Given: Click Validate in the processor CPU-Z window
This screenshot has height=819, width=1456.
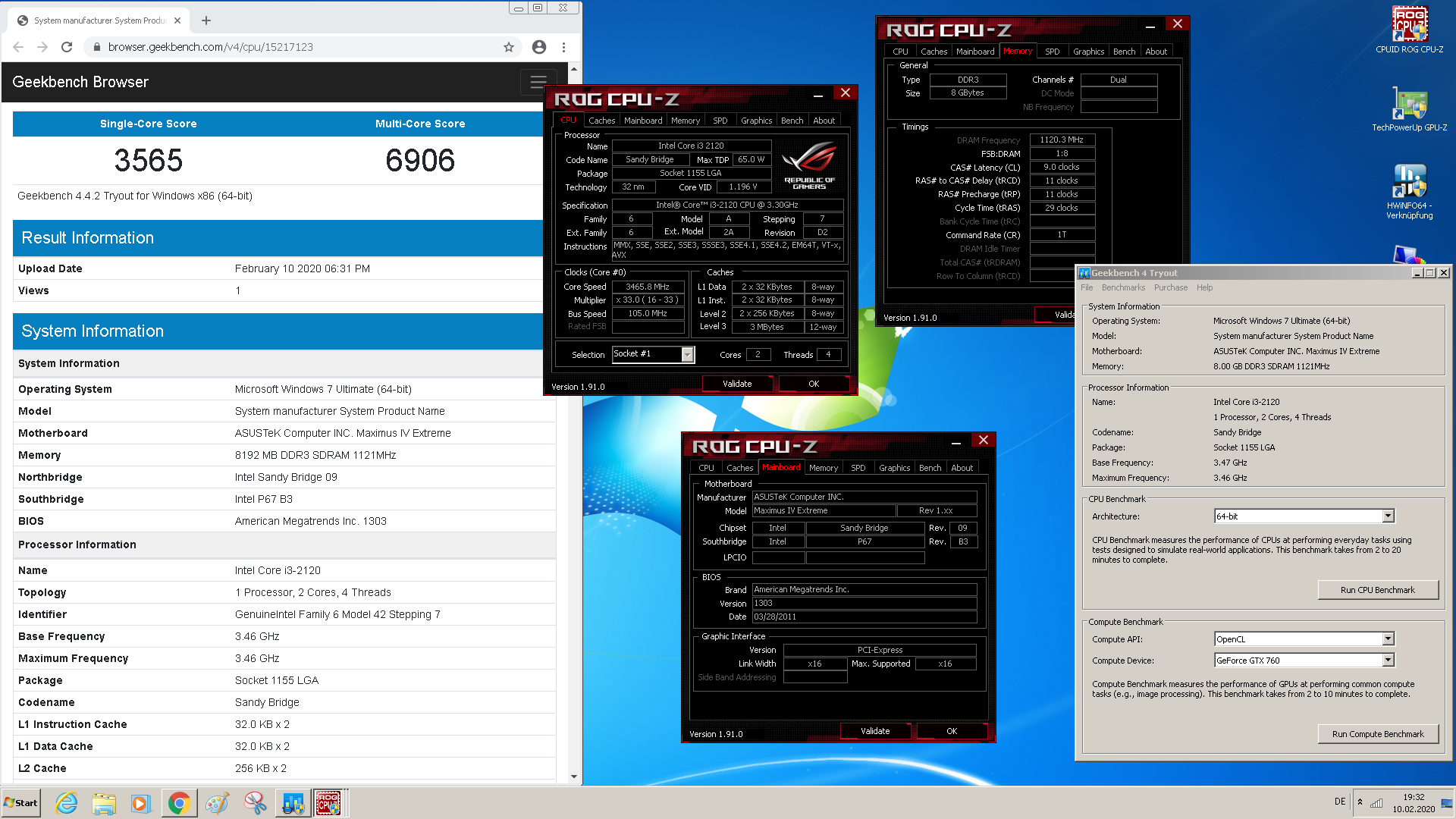Looking at the screenshot, I should (737, 384).
